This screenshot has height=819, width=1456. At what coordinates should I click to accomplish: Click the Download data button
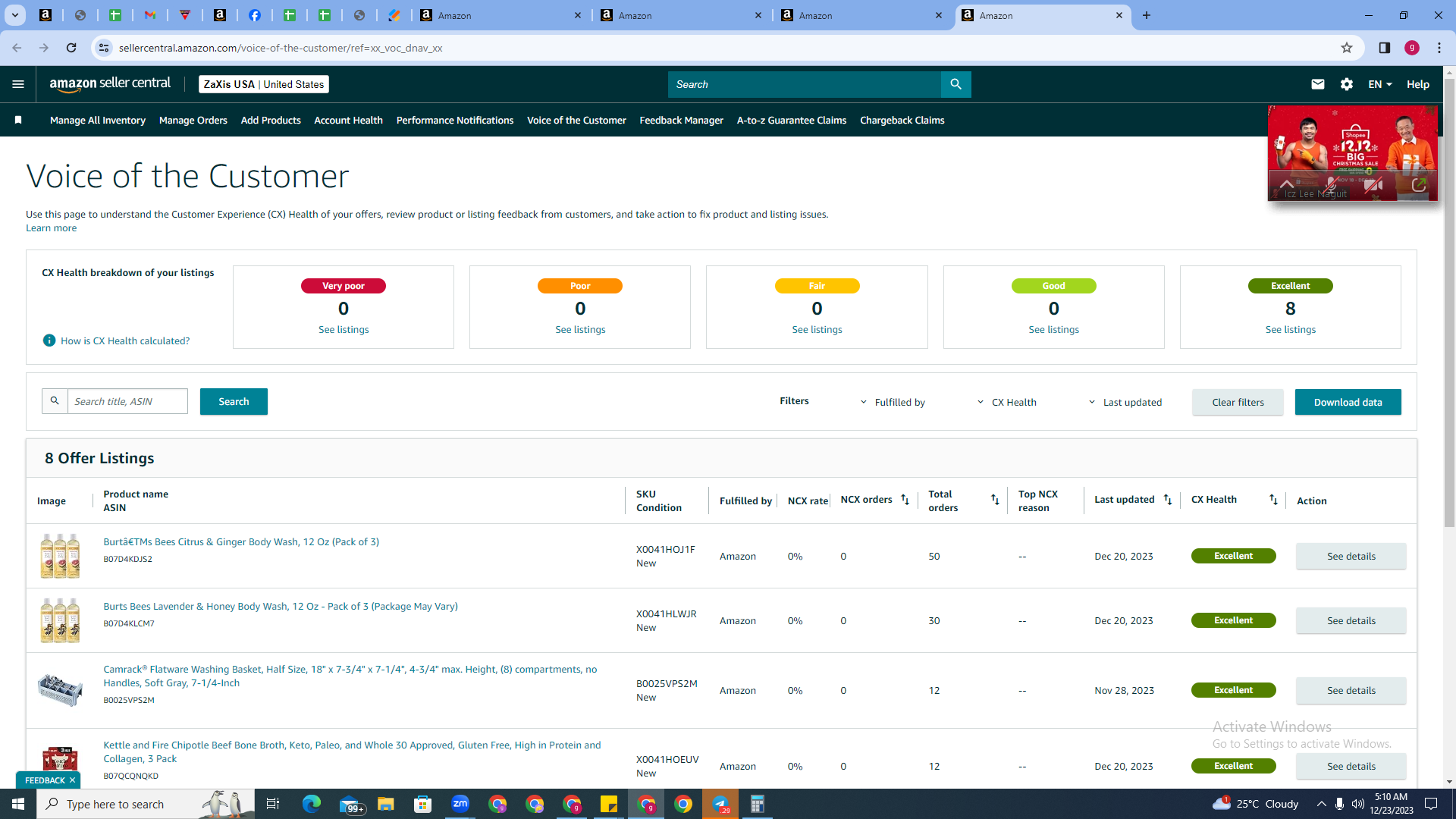(1348, 402)
